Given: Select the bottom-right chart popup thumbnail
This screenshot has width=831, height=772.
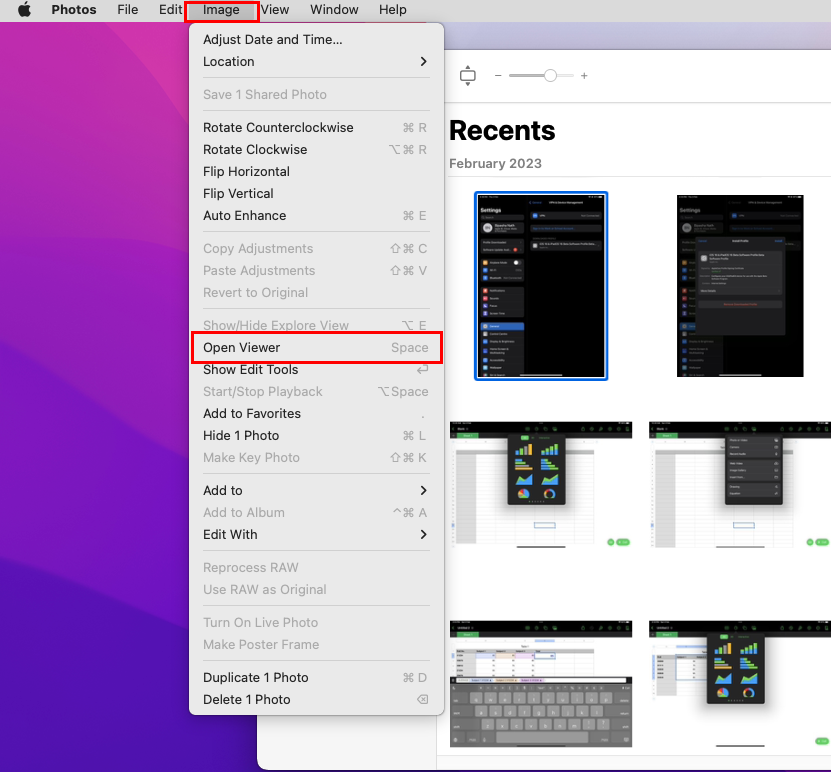Looking at the screenshot, I should point(740,684).
